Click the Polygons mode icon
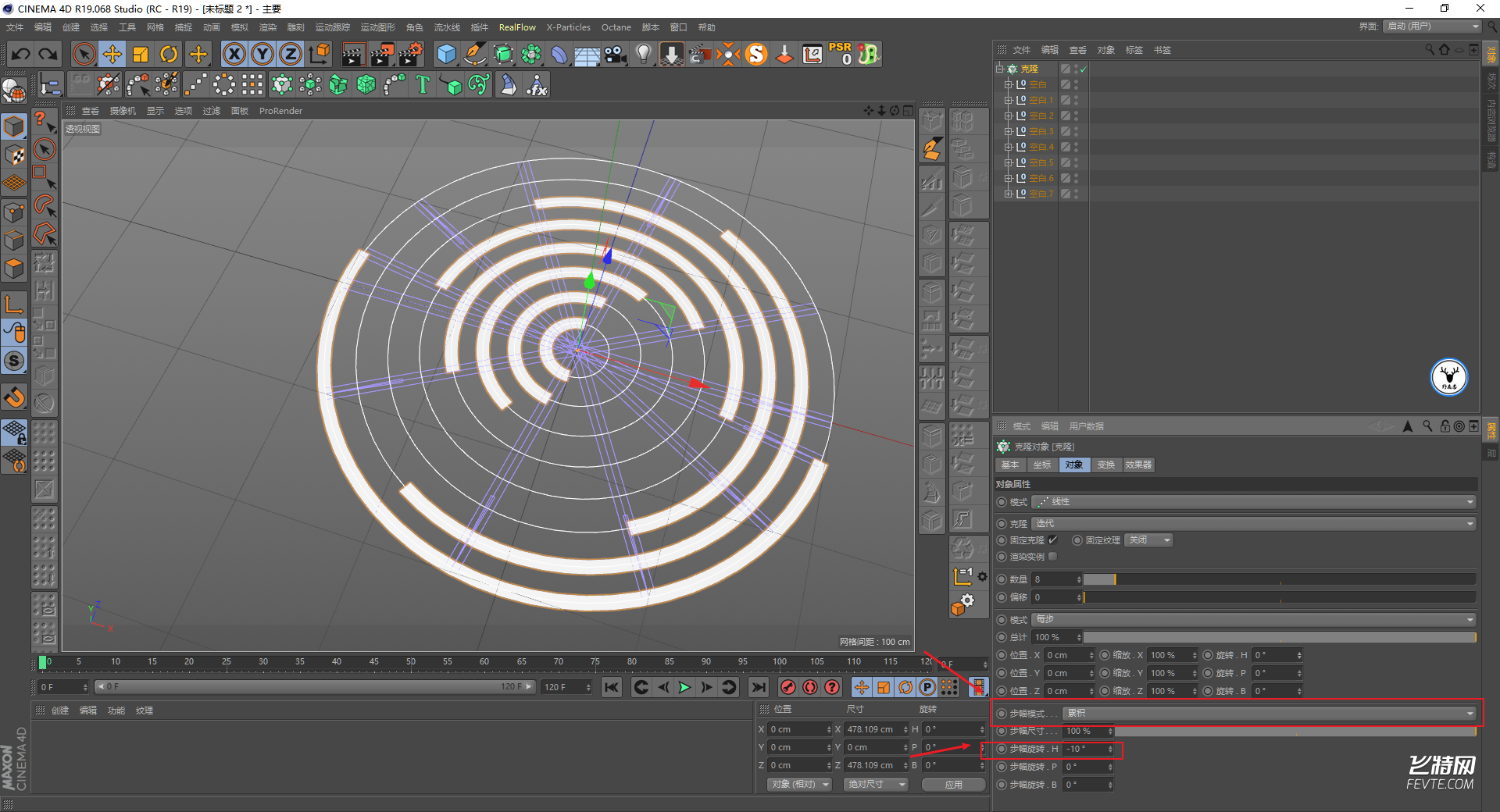 (14, 269)
